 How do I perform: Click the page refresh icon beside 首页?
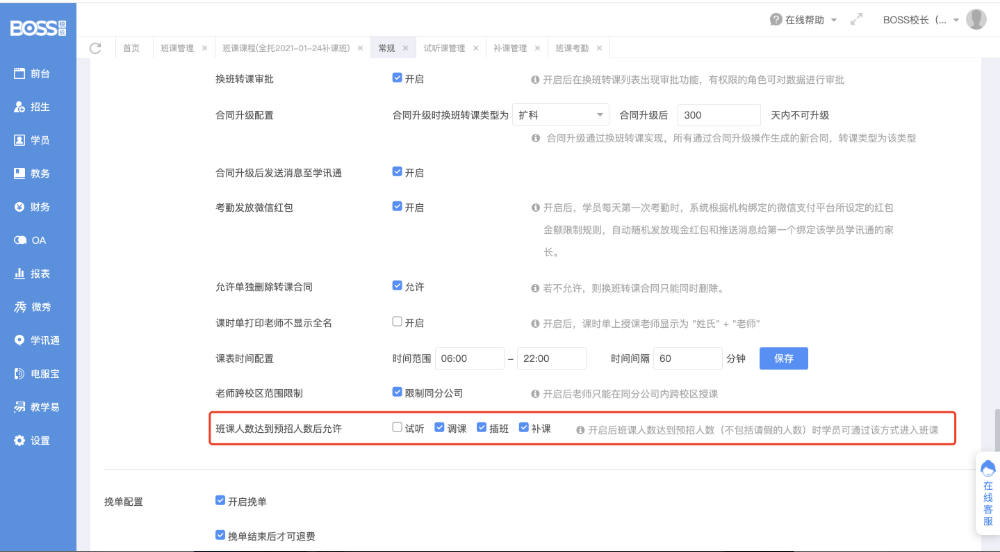96,48
